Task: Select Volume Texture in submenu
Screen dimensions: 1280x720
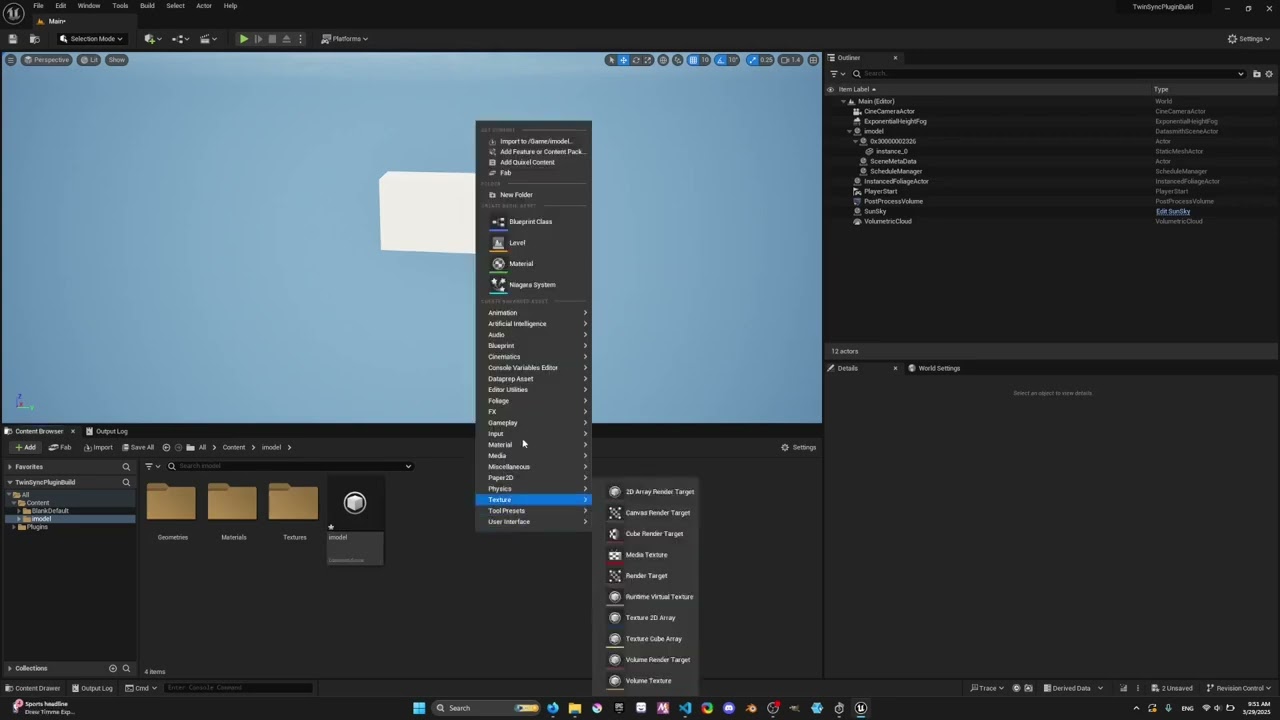Action: [650, 681]
